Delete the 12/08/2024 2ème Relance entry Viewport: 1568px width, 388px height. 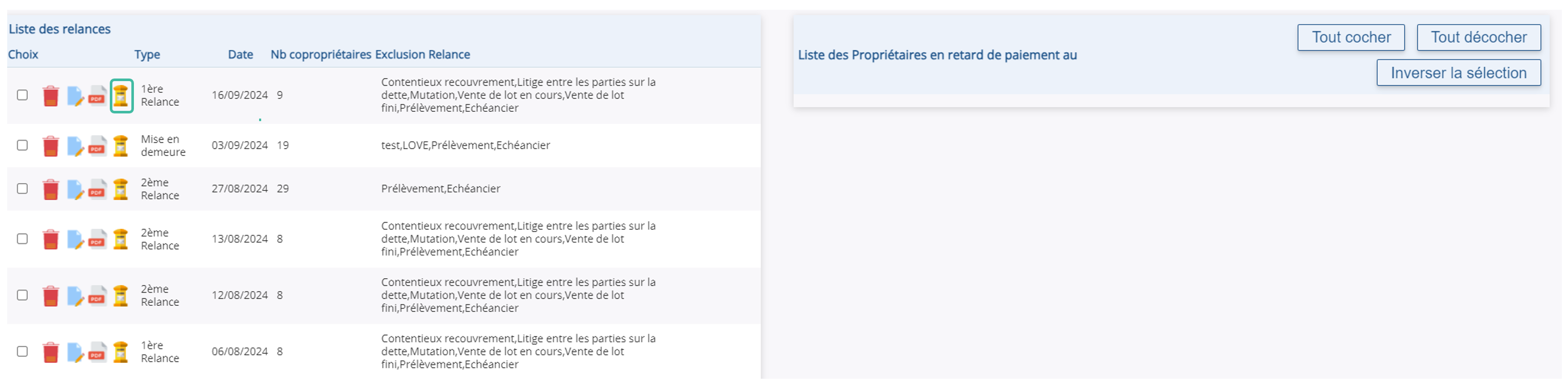click(50, 296)
